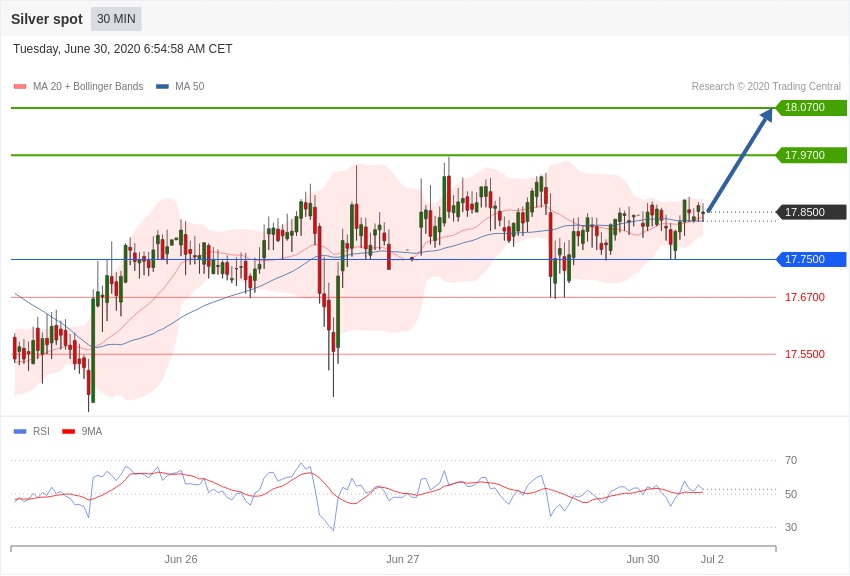The width and height of the screenshot is (850, 576).
Task: Select the date and time text line
Action: coord(123,49)
